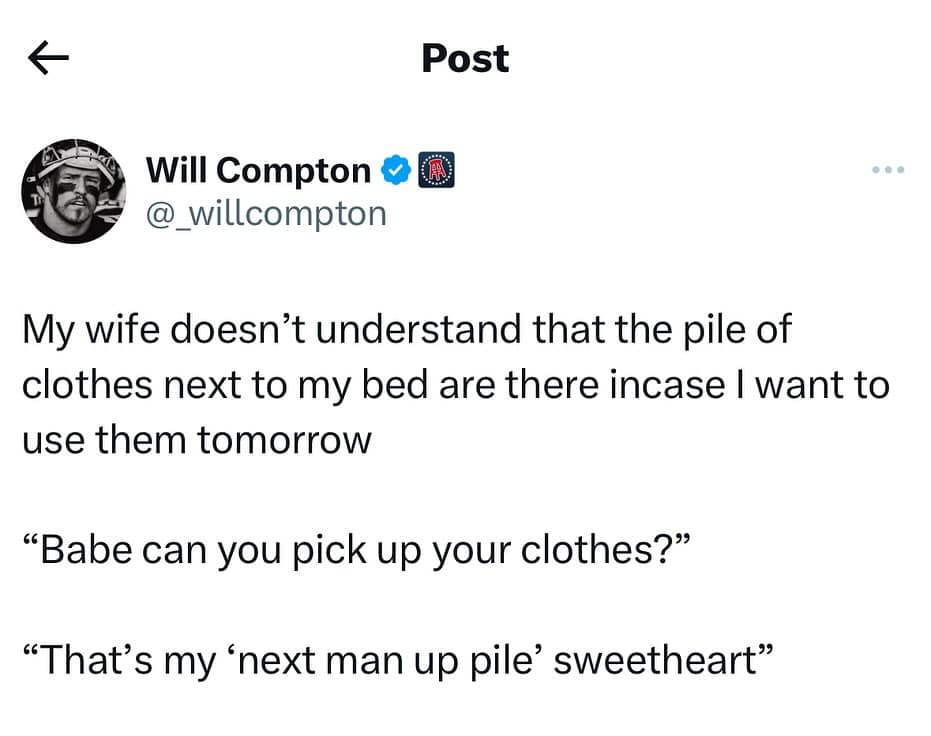Click the Will Compton display name
This screenshot has height=736, width=931.
point(260,170)
